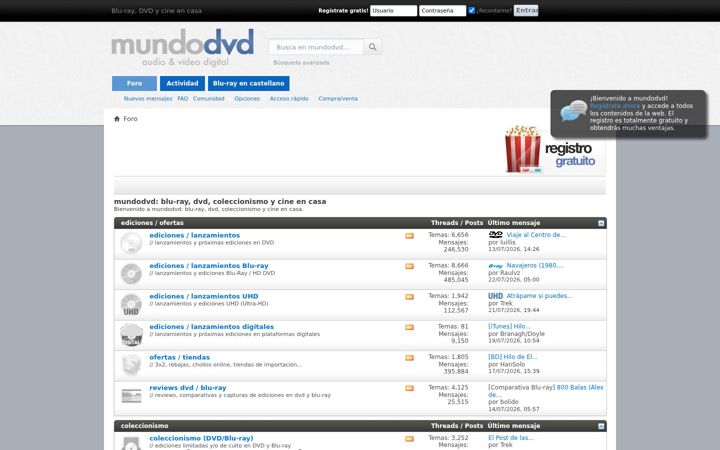Open coleccionismo (DVD/Blu-ray) forum link
The image size is (720, 450).
coord(201,438)
